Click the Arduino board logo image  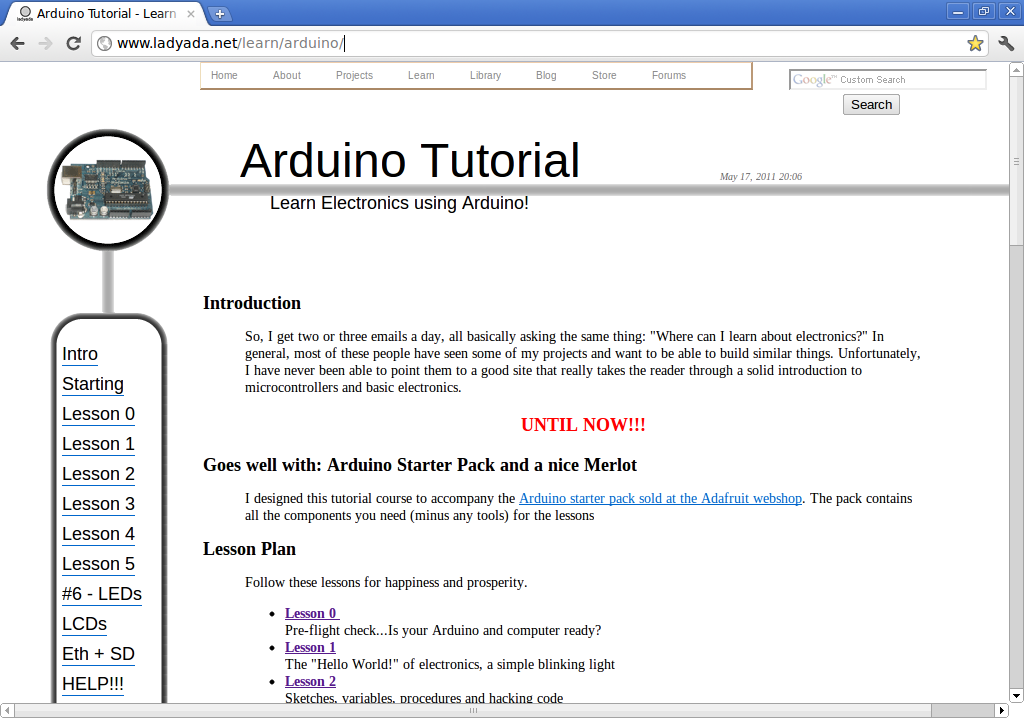tap(108, 189)
